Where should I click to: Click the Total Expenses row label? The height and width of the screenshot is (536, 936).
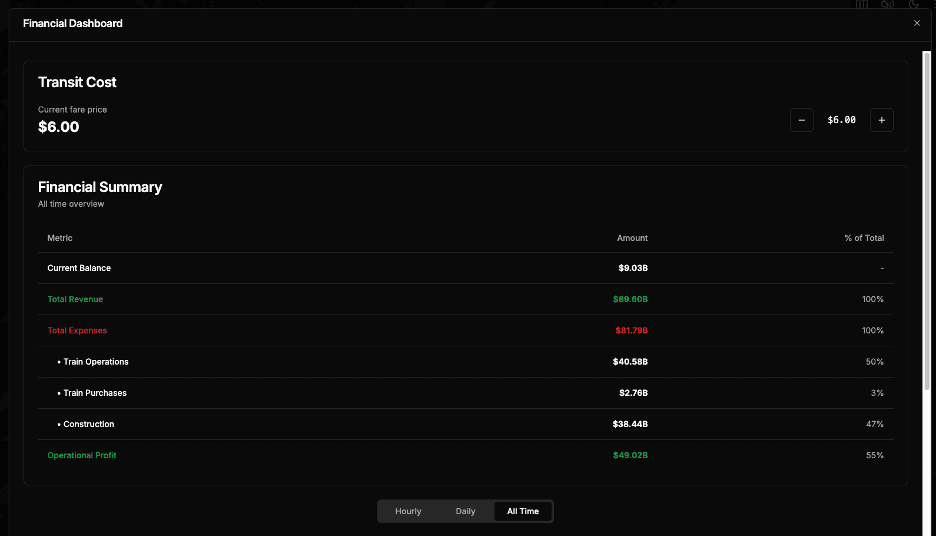tap(77, 330)
